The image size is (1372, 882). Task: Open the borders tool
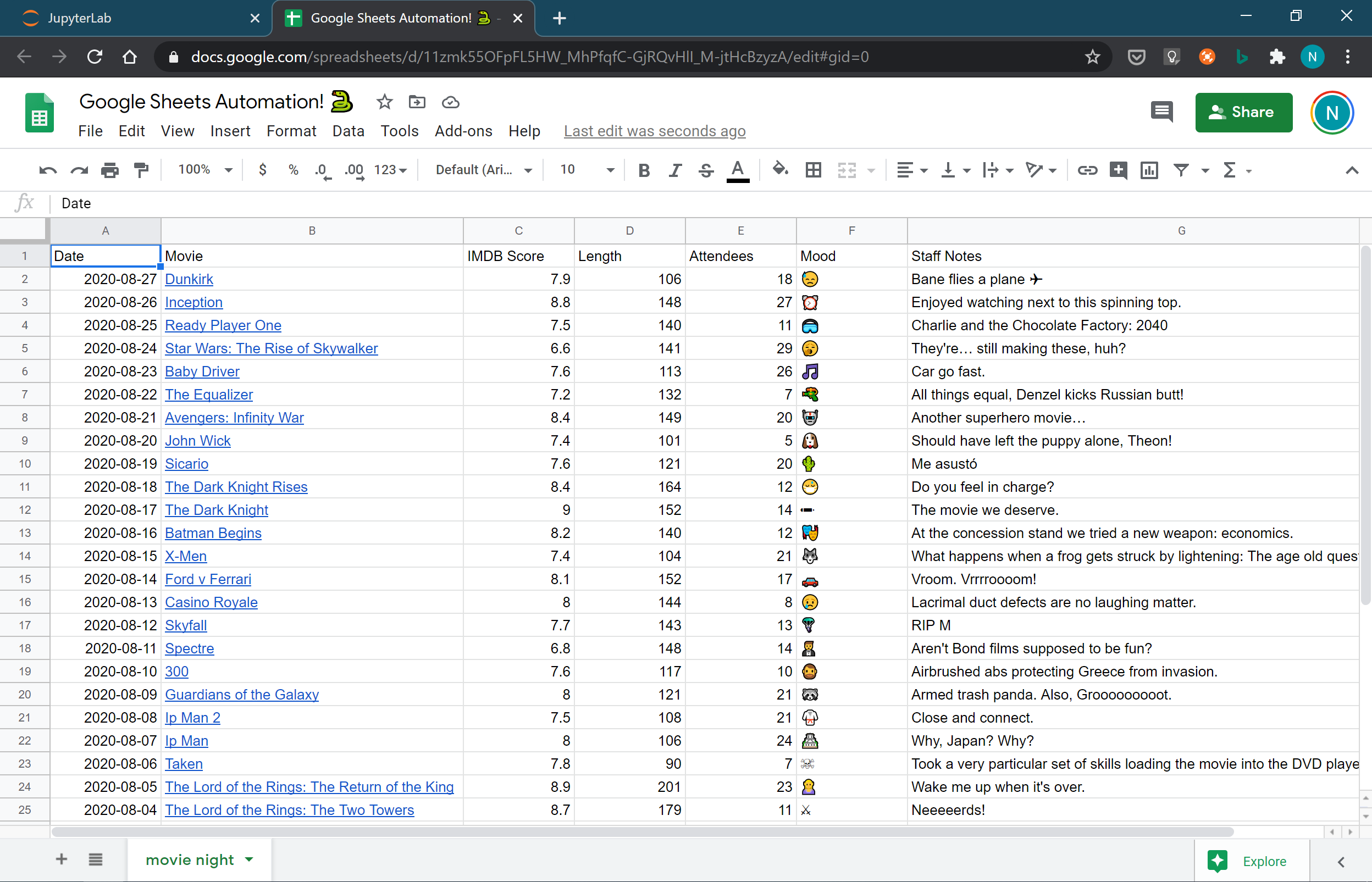click(813, 170)
